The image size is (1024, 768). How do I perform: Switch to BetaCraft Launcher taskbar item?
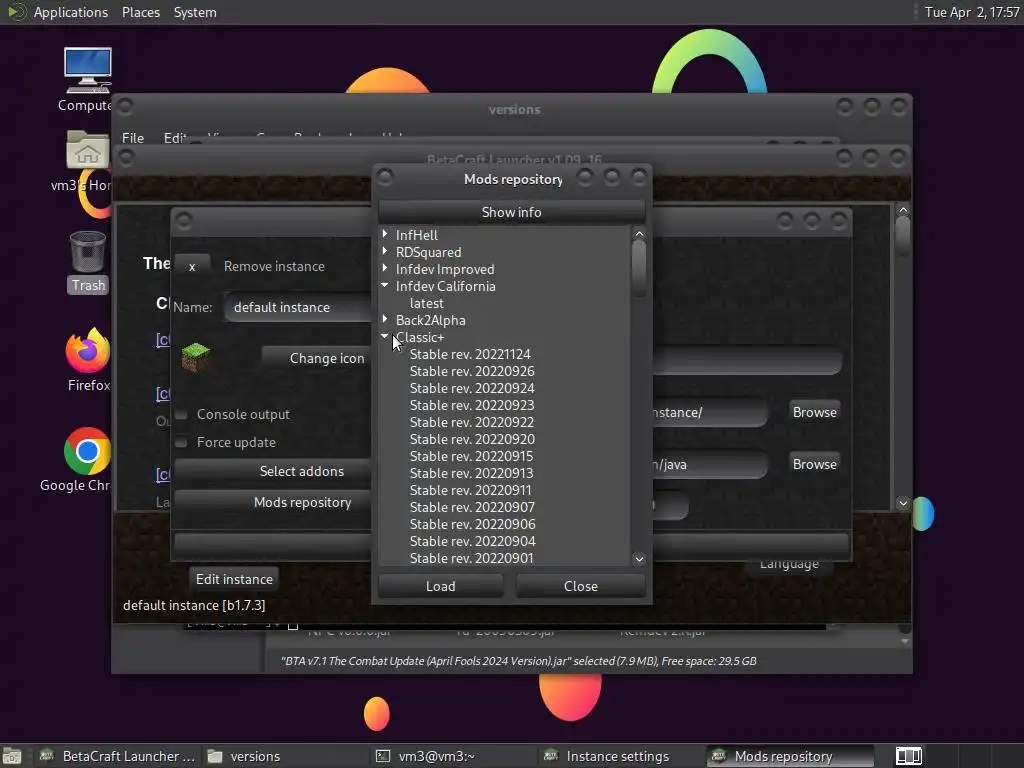[x=116, y=756]
